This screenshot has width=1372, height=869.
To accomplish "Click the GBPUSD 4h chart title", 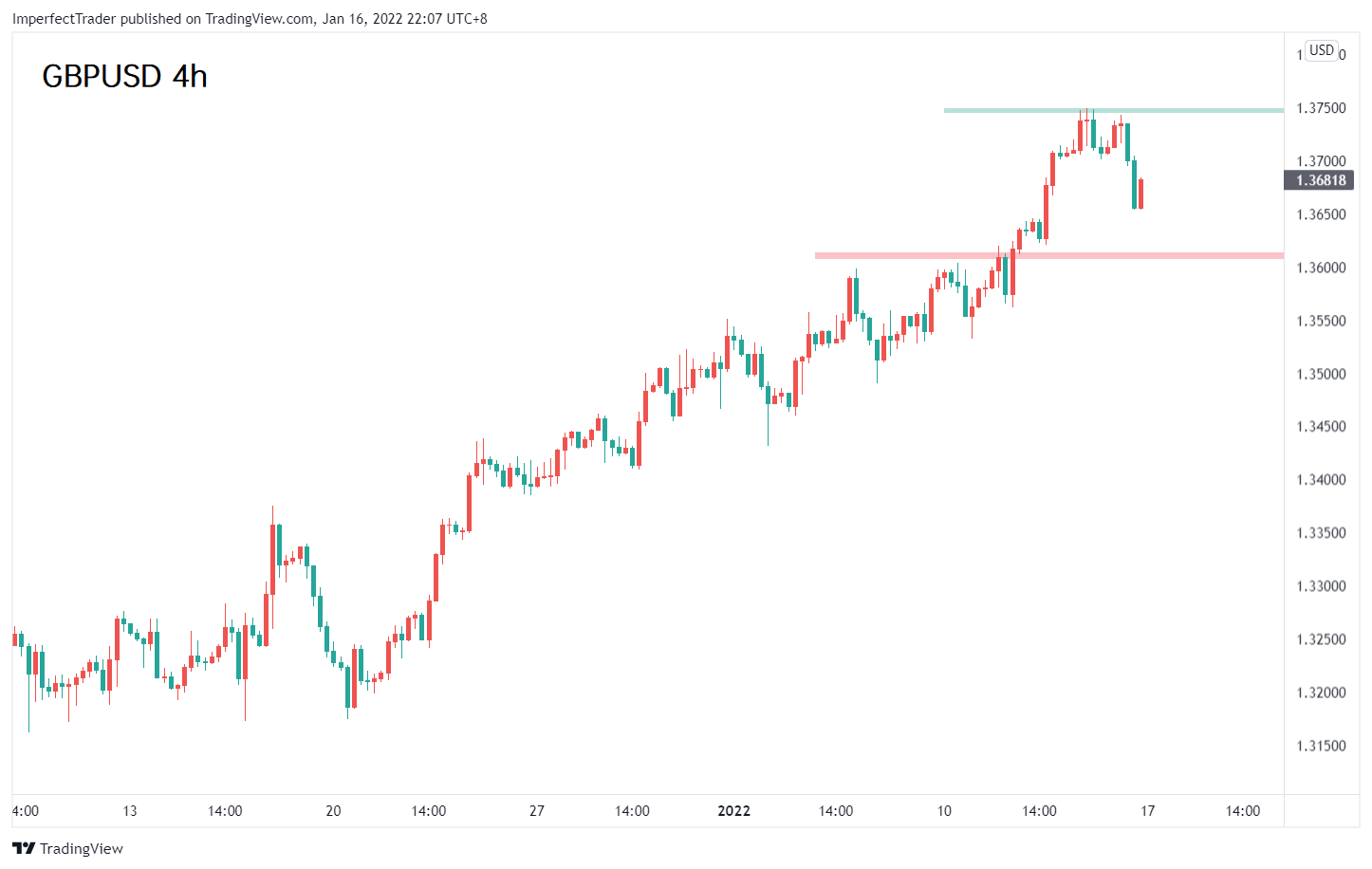I will 124,76.
